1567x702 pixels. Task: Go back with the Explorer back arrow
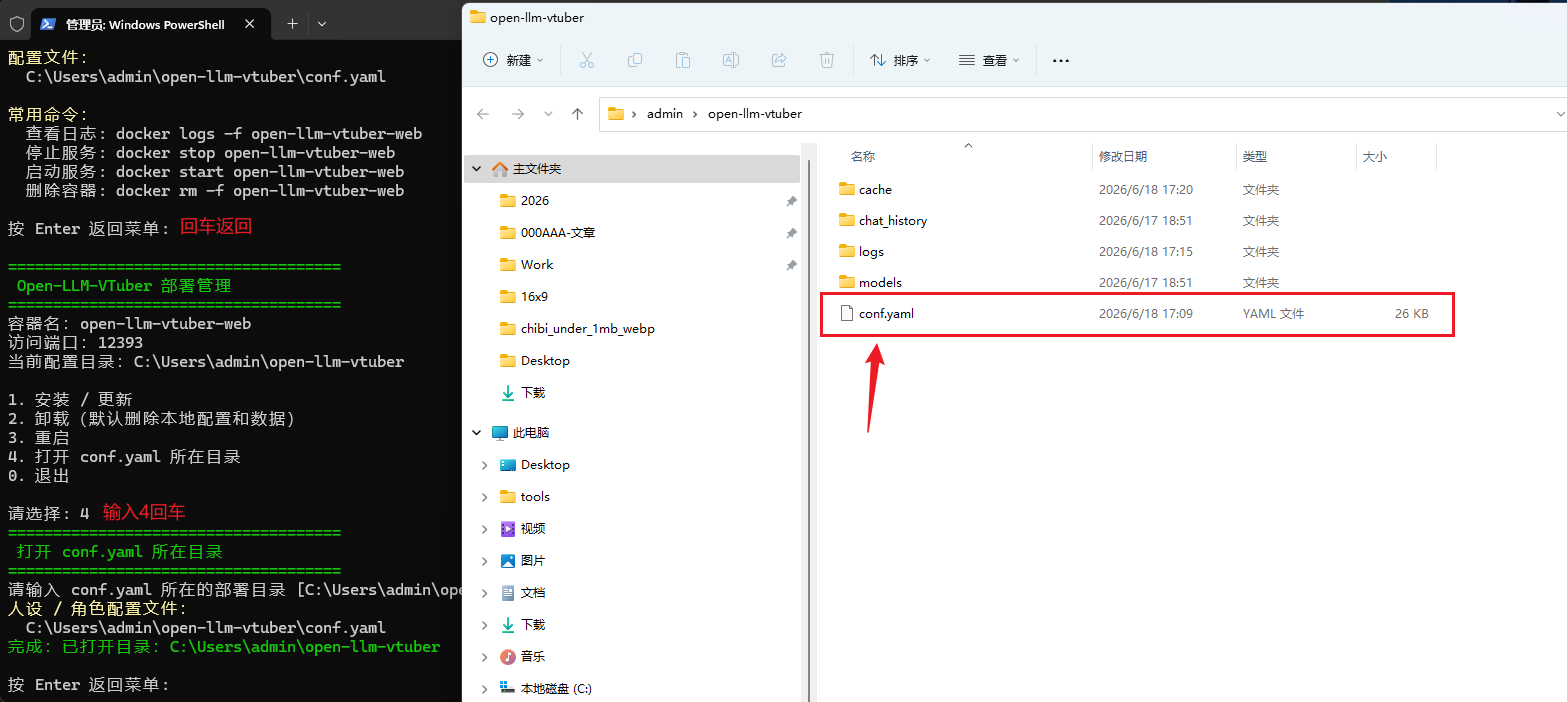pos(483,114)
